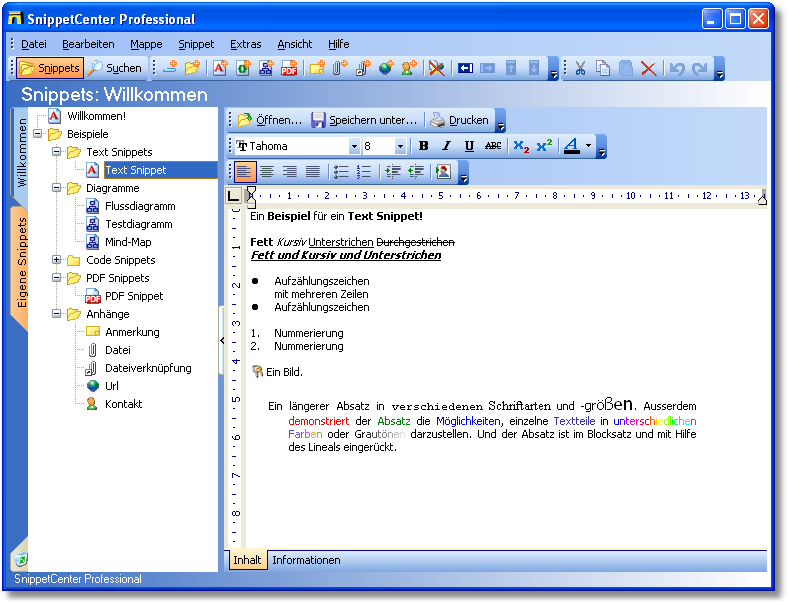Move item left with blue arrow

pyautogui.click(x=465, y=68)
